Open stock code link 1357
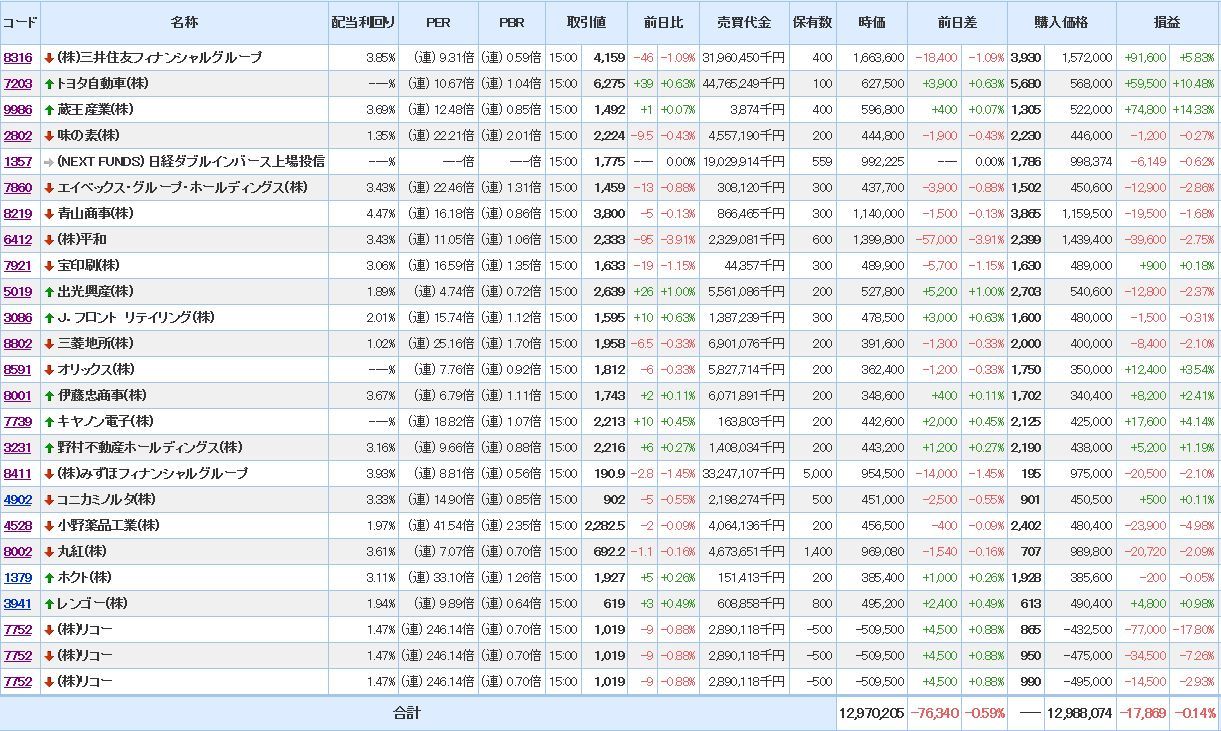Screen dimensions: 1221x731 [x=18, y=162]
